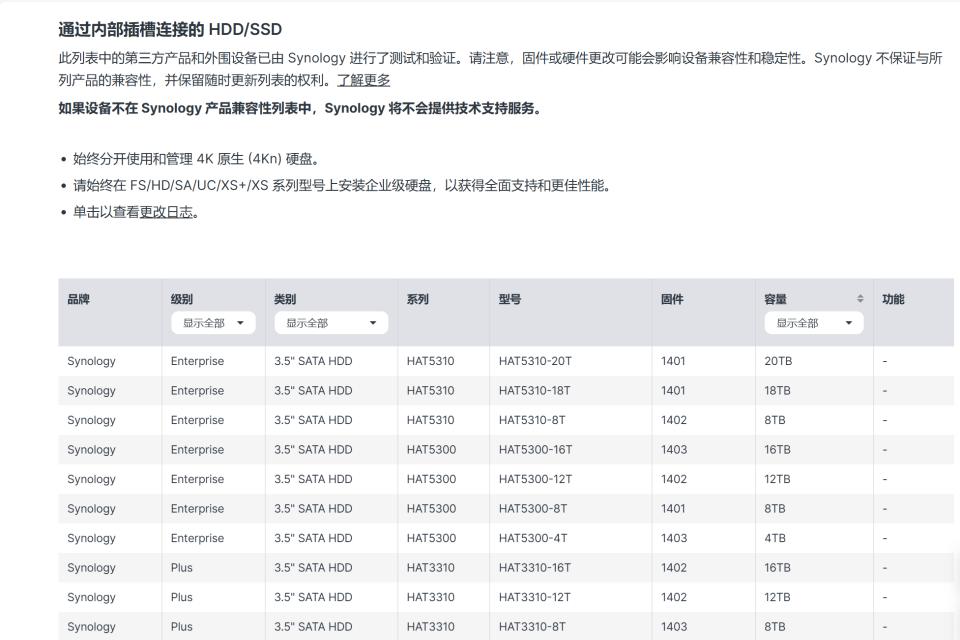This screenshot has height=640, width=960.
Task: Click the sort arrows icon beside 容量
Action: click(x=860, y=299)
